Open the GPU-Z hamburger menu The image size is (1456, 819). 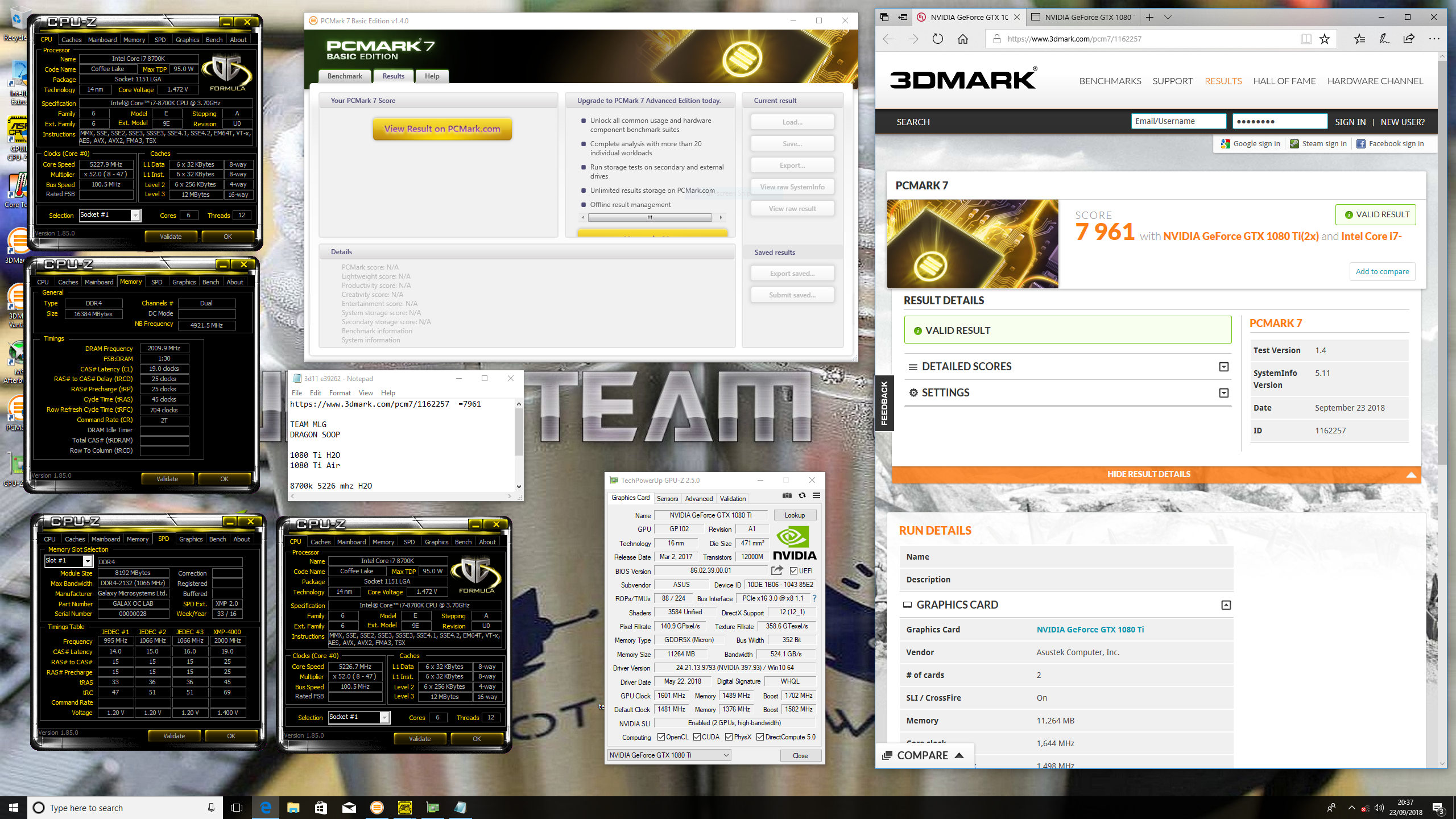[x=816, y=495]
